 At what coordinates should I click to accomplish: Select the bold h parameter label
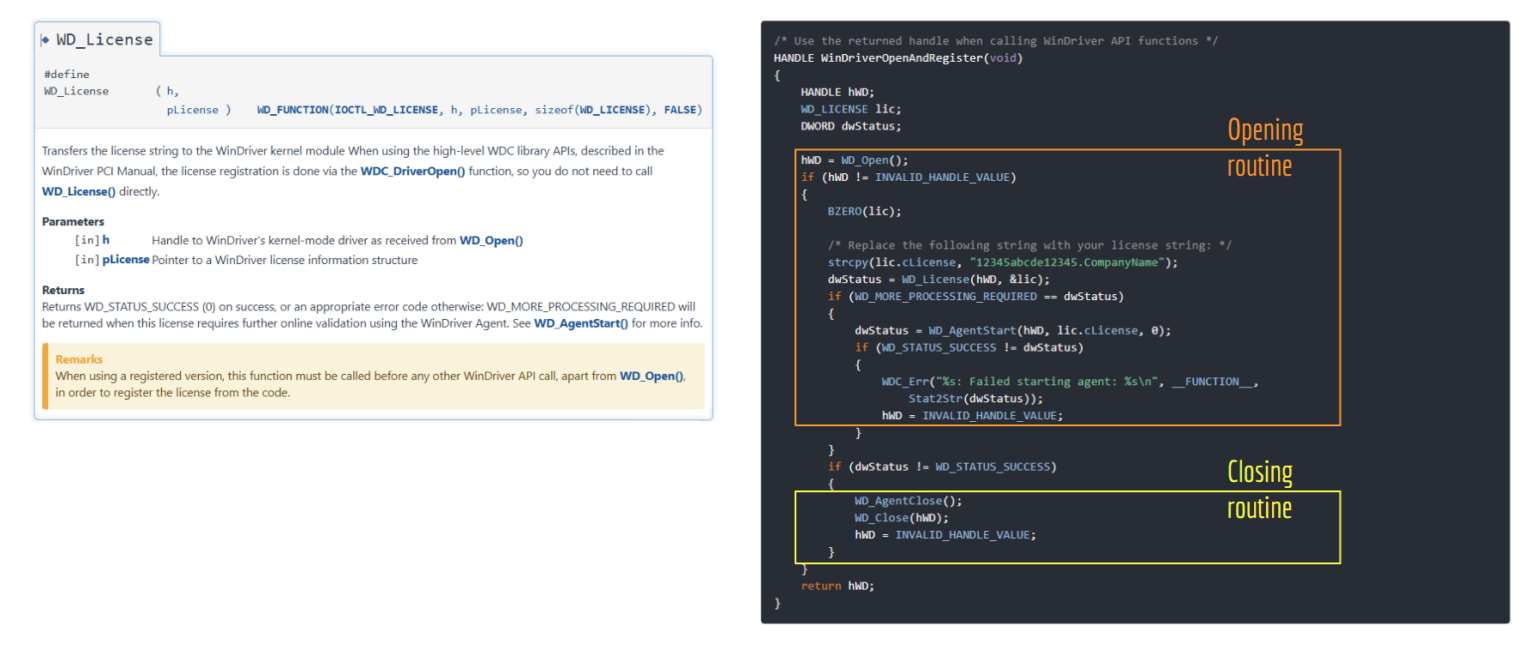pos(106,239)
